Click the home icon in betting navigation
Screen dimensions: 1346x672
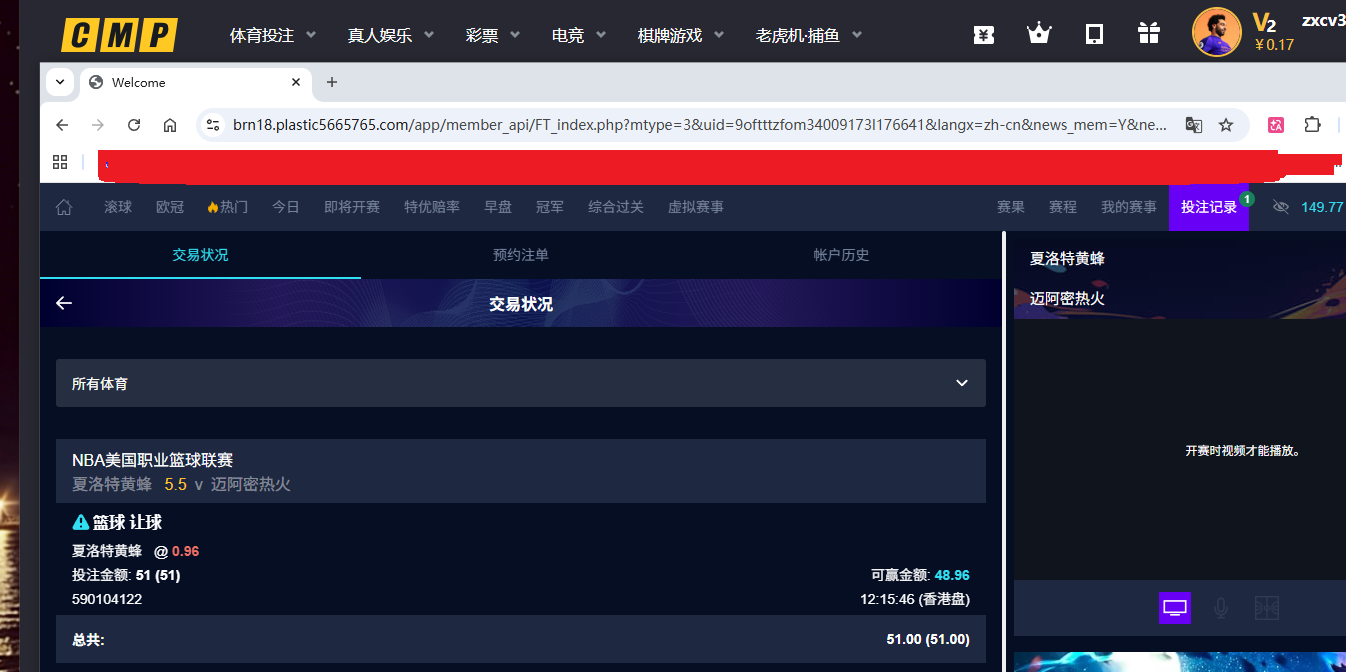click(x=64, y=207)
